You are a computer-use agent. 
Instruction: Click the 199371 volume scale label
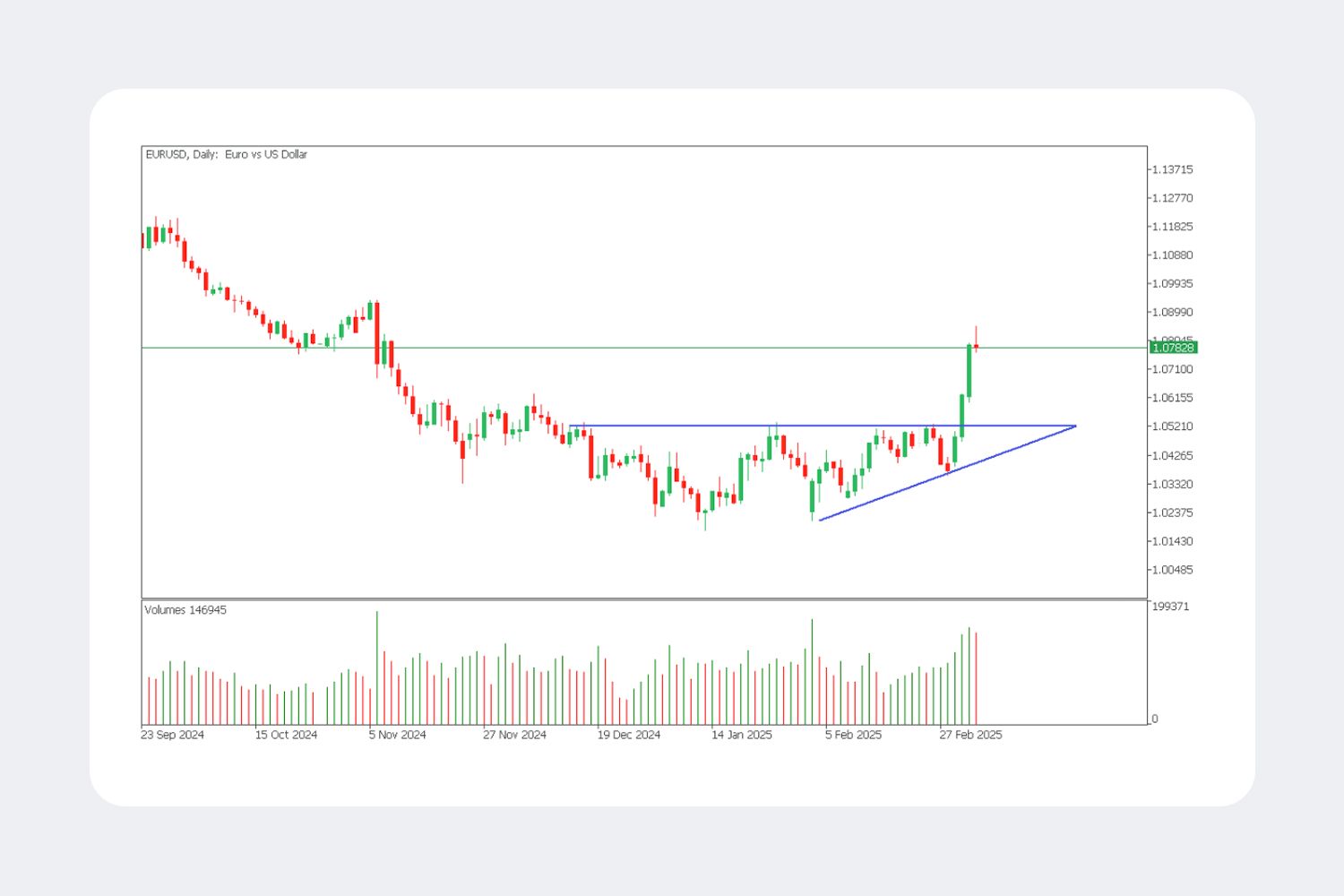(x=1170, y=607)
